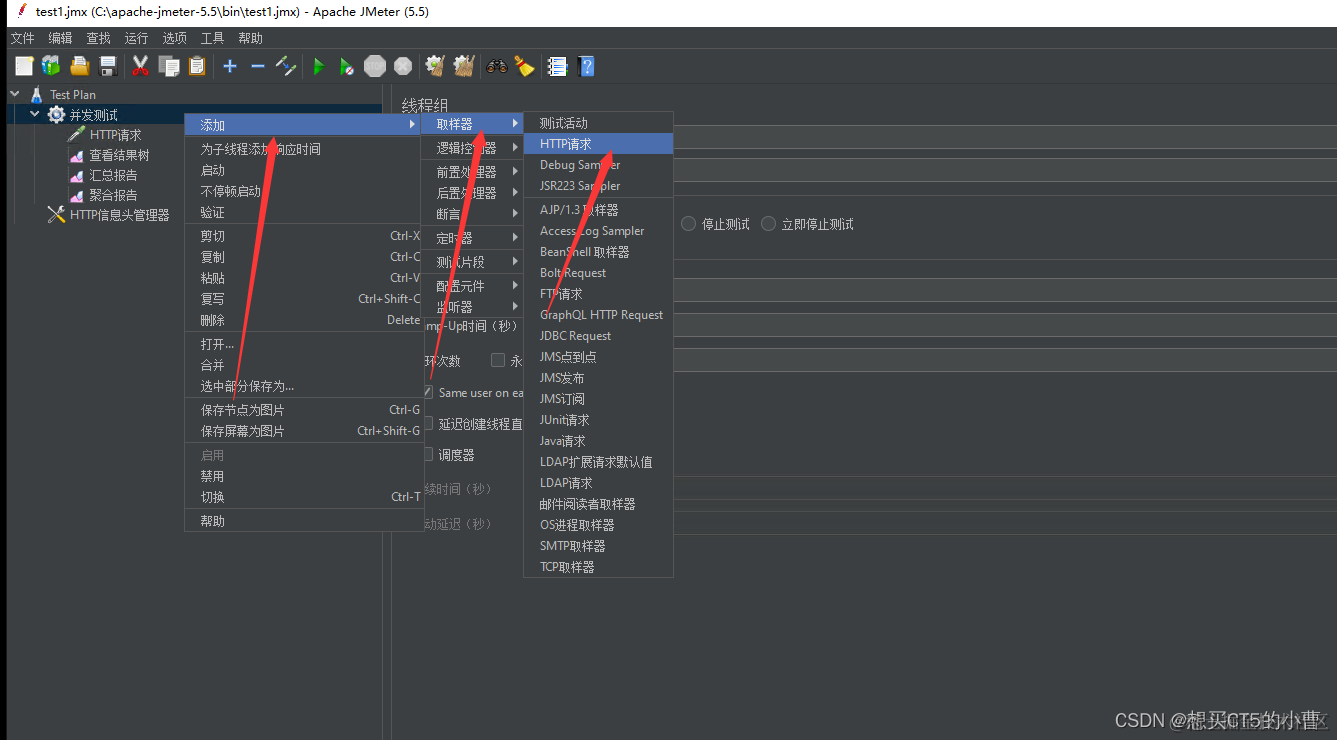Viewport: 1337px width, 740px height.
Task: Choose 禁用 in context menu
Action: pyautogui.click(x=304, y=476)
